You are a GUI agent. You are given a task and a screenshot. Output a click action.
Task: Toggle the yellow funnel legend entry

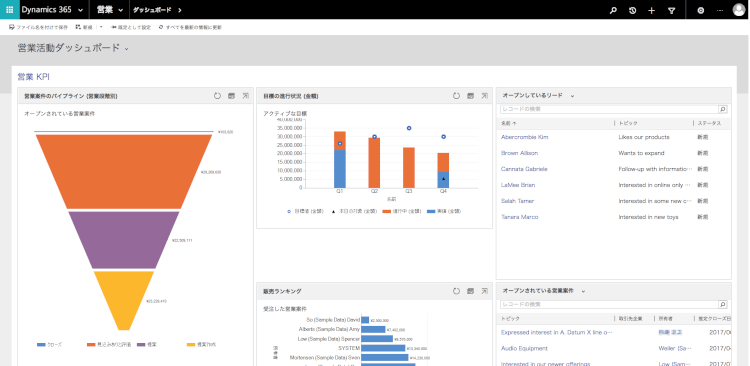coord(201,344)
